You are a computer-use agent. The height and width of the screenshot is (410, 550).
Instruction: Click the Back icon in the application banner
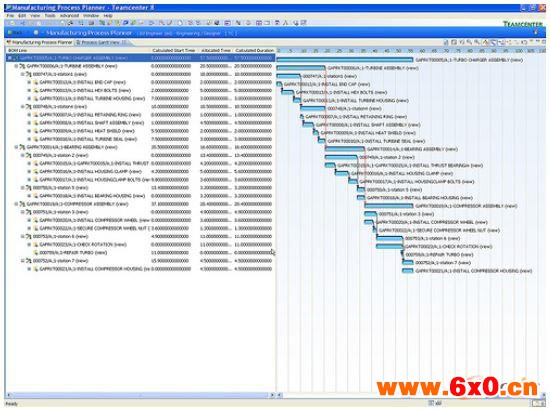tap(15, 33)
